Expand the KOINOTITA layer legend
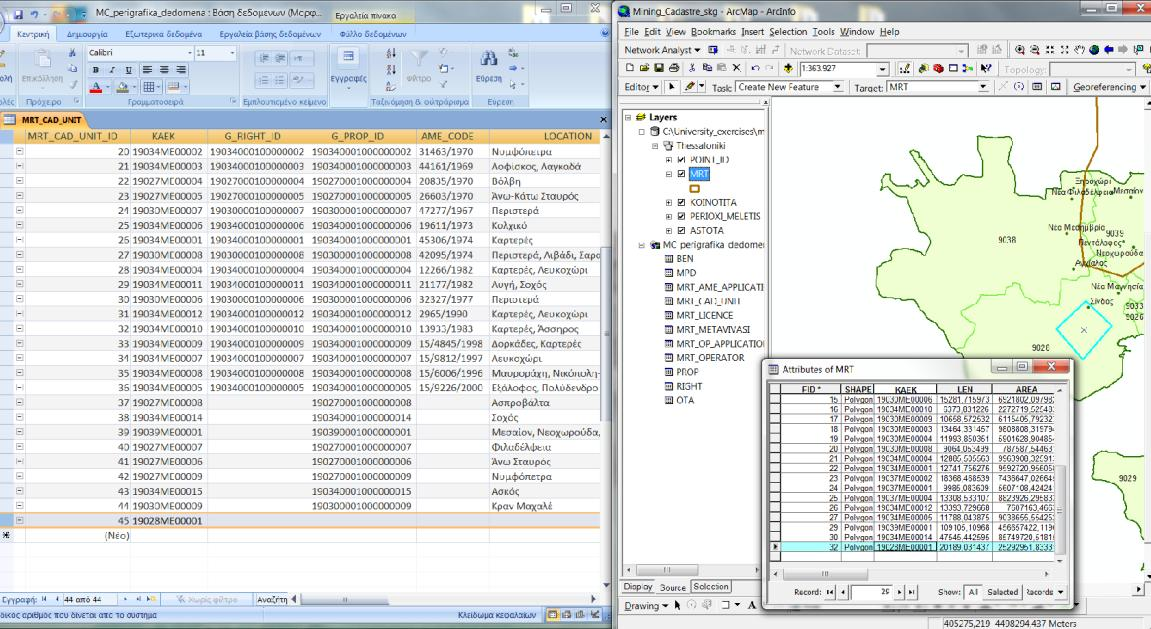The height and width of the screenshot is (629, 1151). point(669,203)
